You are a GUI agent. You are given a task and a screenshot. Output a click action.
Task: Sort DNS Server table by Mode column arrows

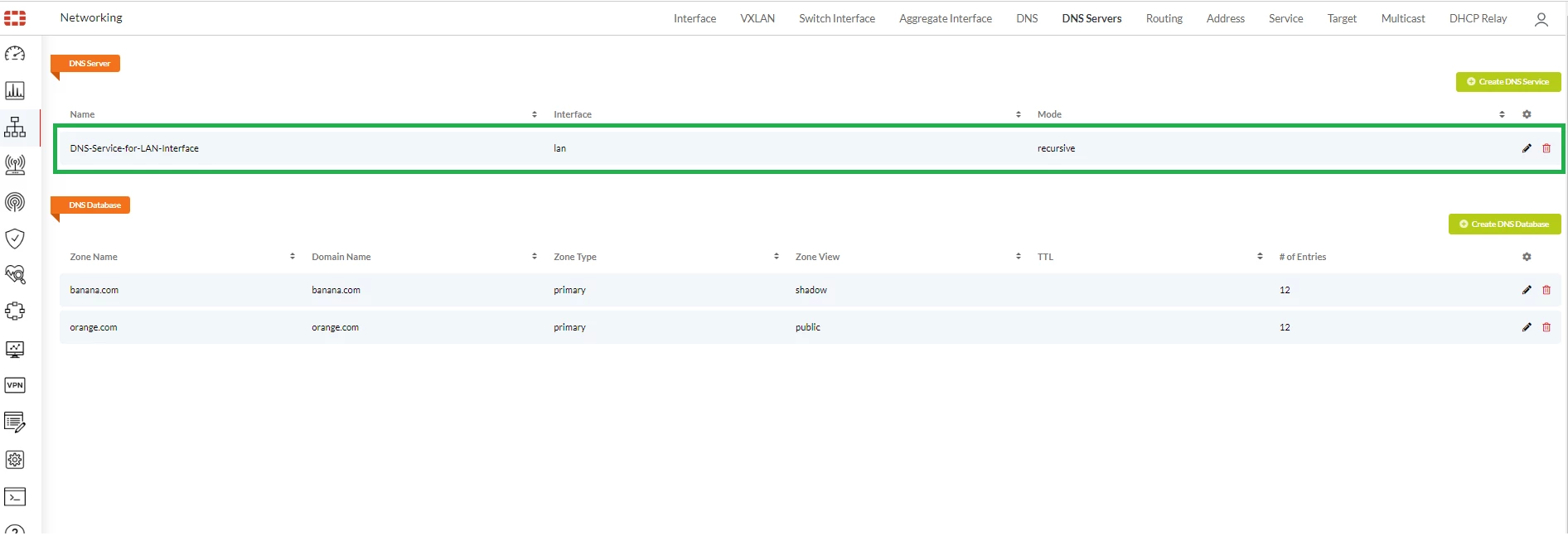tap(1502, 114)
